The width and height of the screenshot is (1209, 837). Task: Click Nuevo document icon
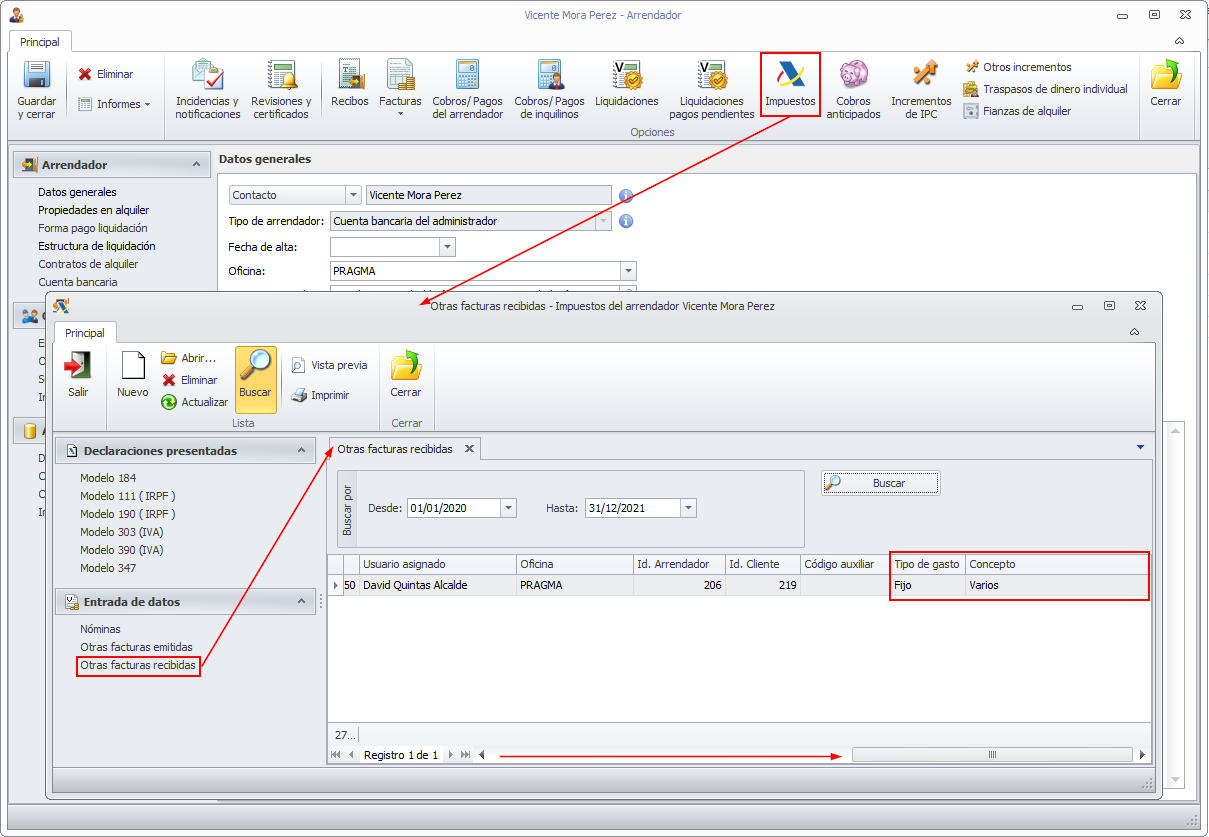click(132, 376)
